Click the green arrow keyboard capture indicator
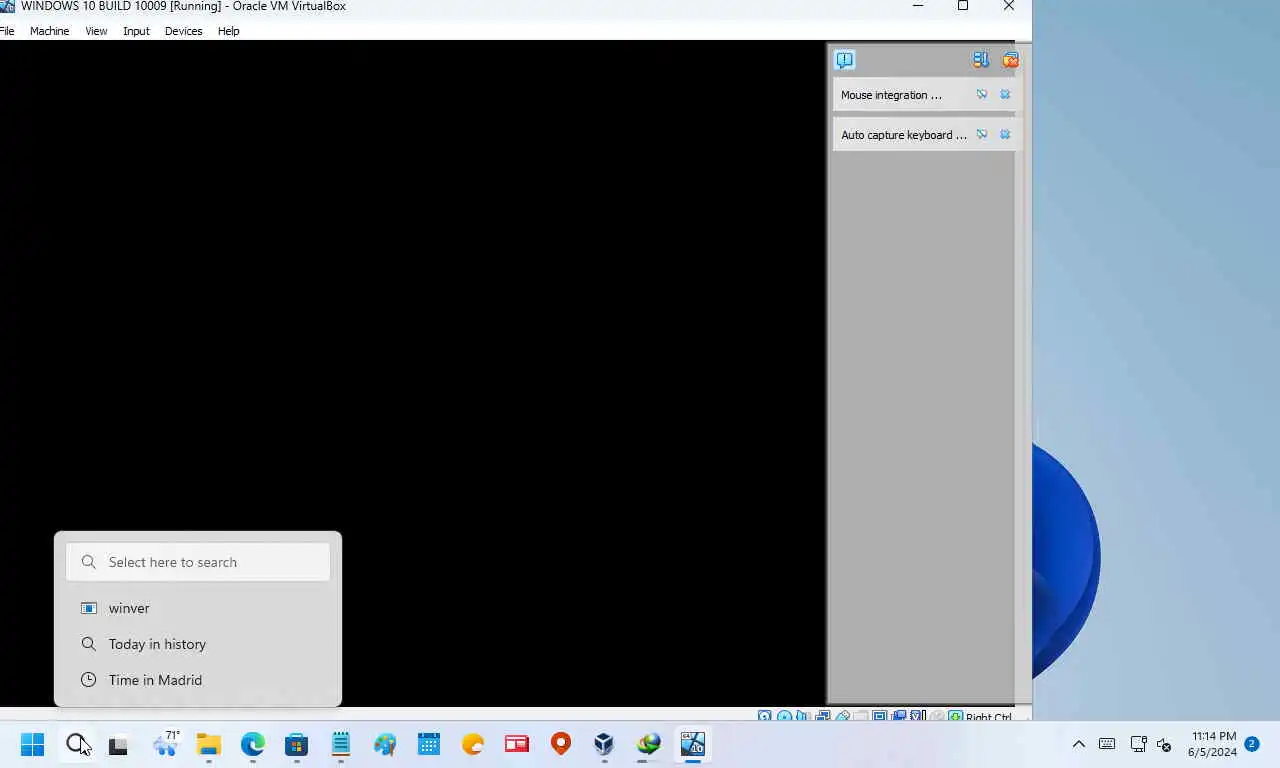The image size is (1280, 768). tap(955, 716)
